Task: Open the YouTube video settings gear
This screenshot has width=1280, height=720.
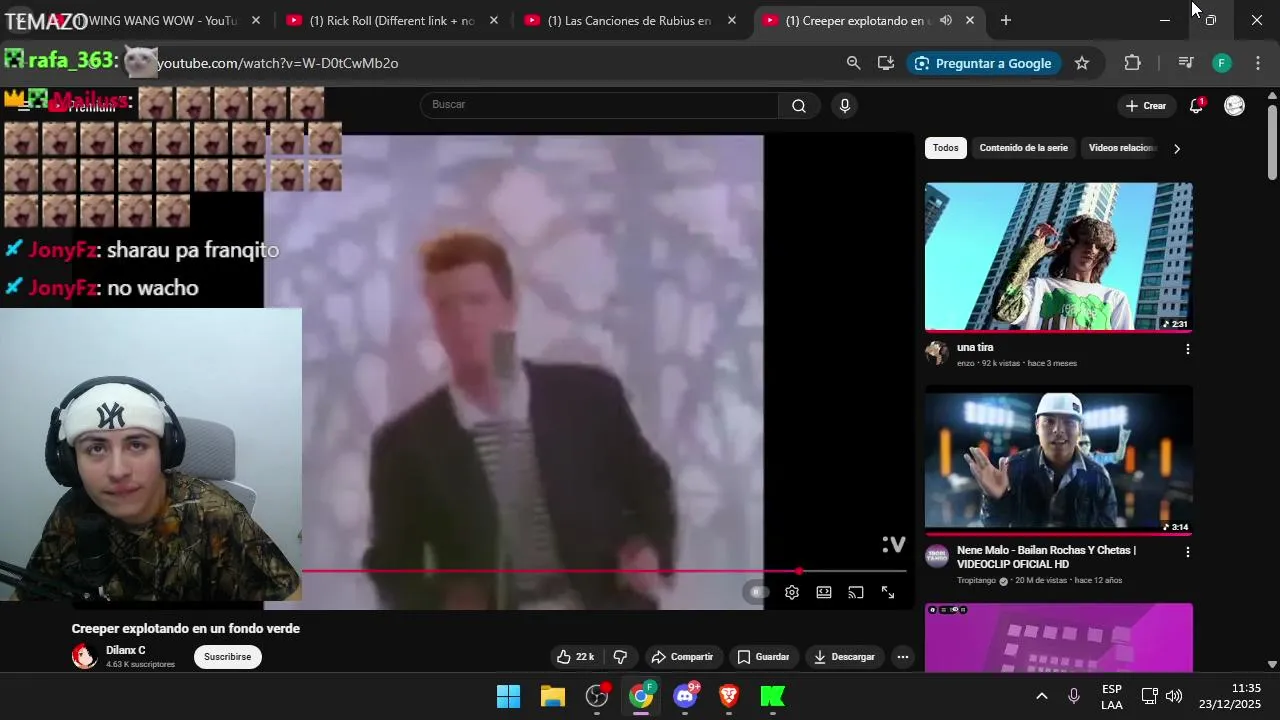Action: point(792,592)
